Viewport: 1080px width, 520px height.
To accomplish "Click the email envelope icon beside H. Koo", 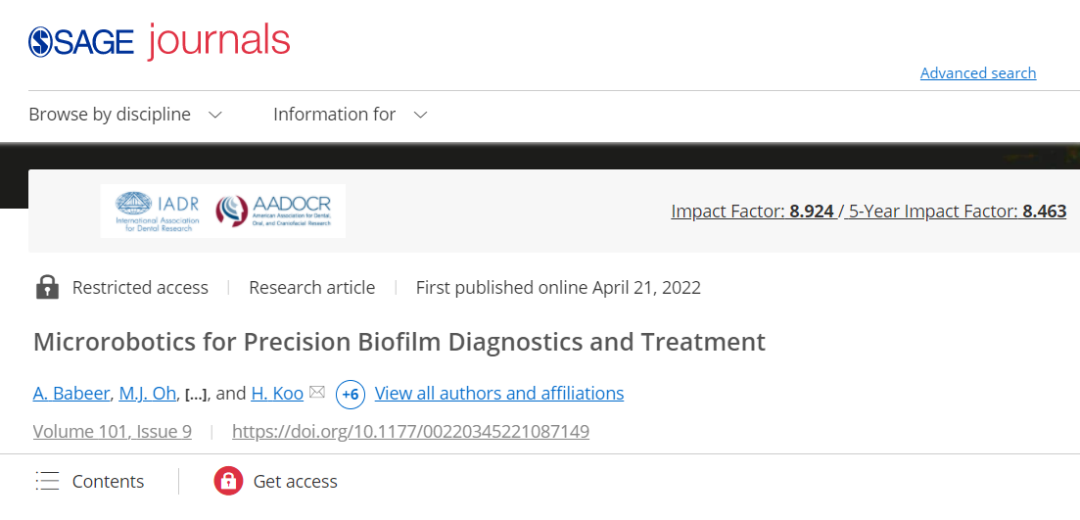I will [317, 393].
